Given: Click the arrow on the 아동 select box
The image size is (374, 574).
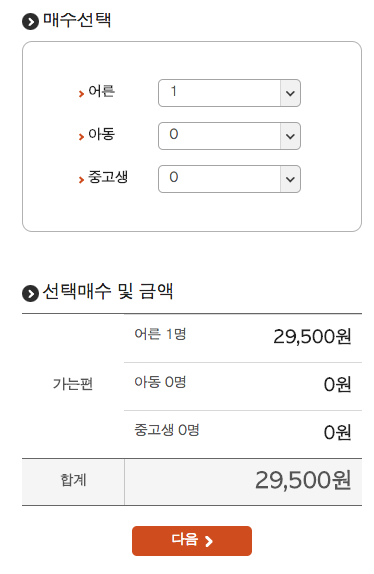Looking at the screenshot, I should pos(291,136).
